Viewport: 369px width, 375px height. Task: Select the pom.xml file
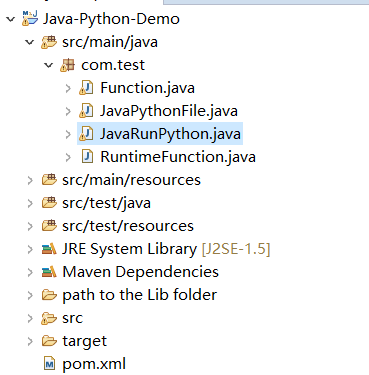94,364
